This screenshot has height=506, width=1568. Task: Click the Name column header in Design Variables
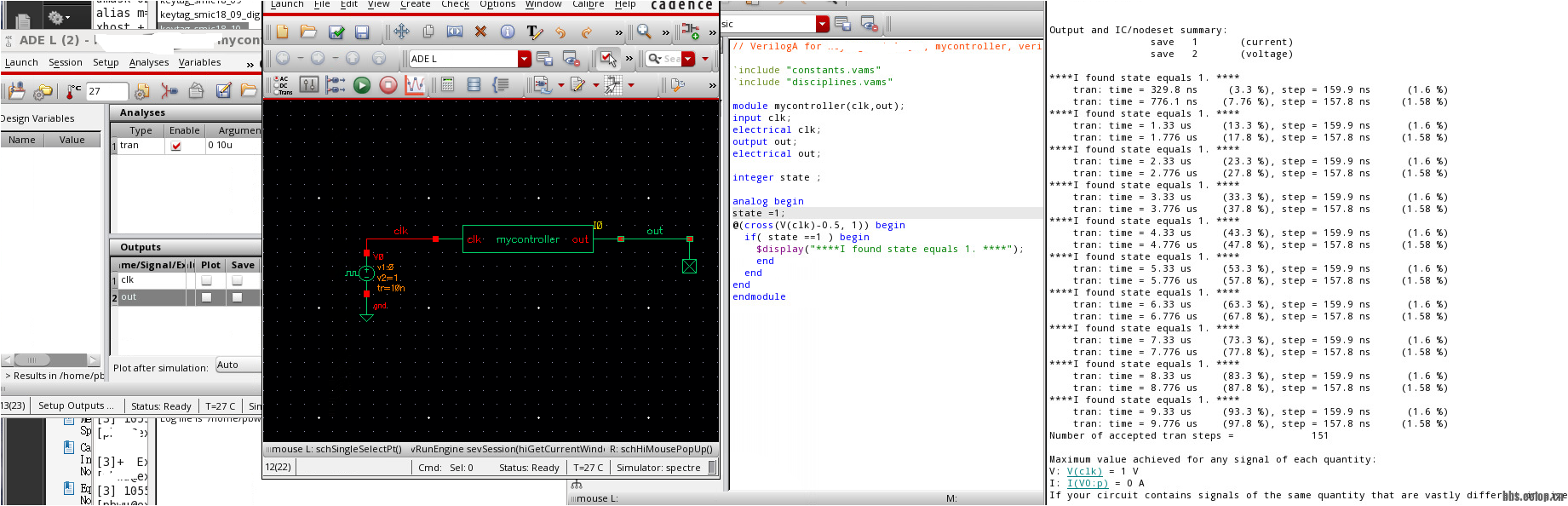(22, 140)
